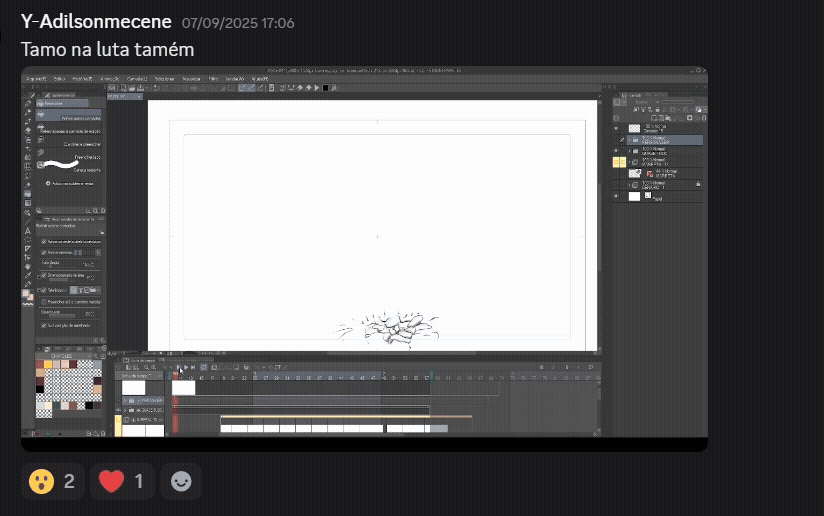Select the Hand move tool in toolbar

click(28, 266)
